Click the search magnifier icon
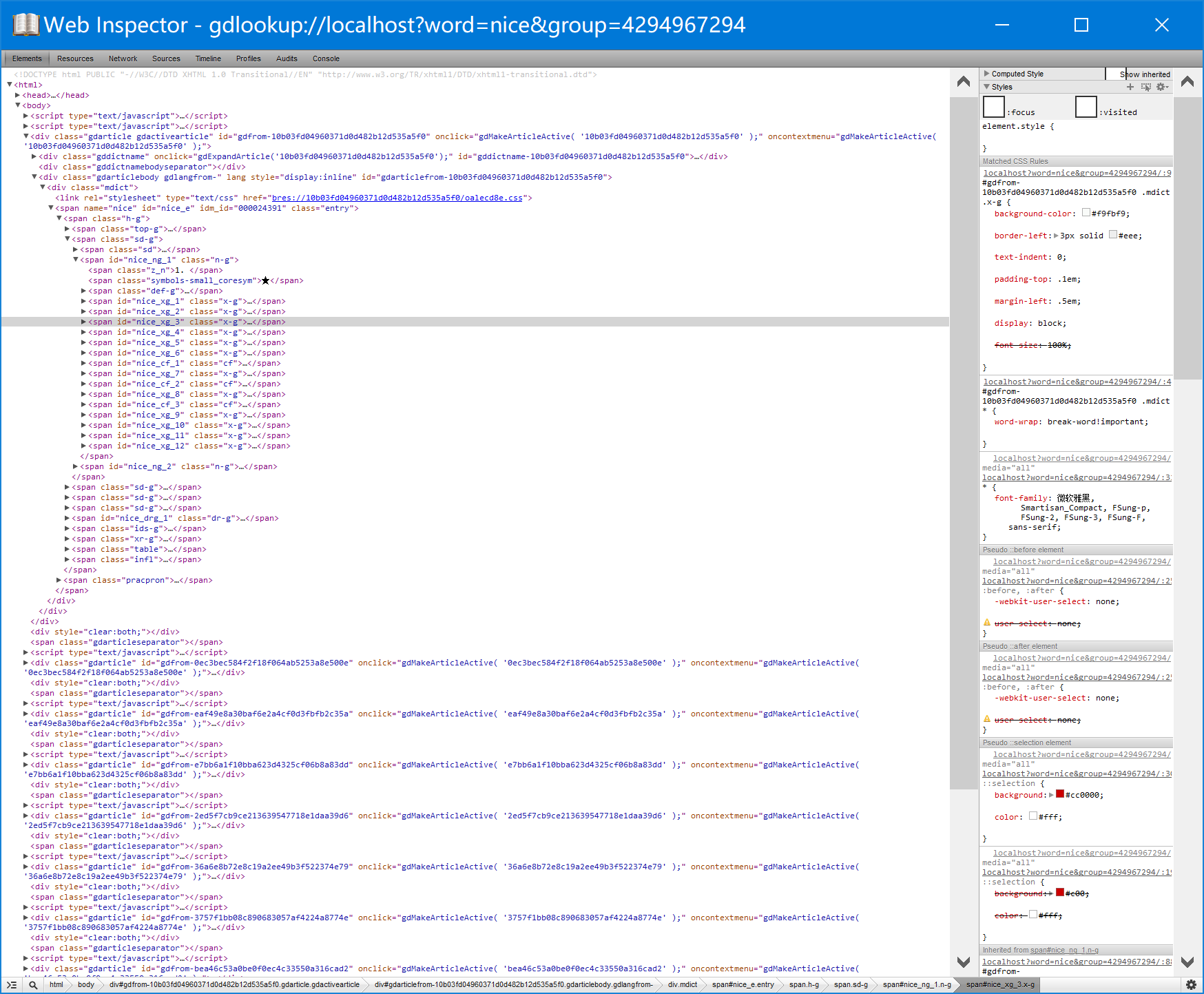1204x994 pixels. point(32,985)
